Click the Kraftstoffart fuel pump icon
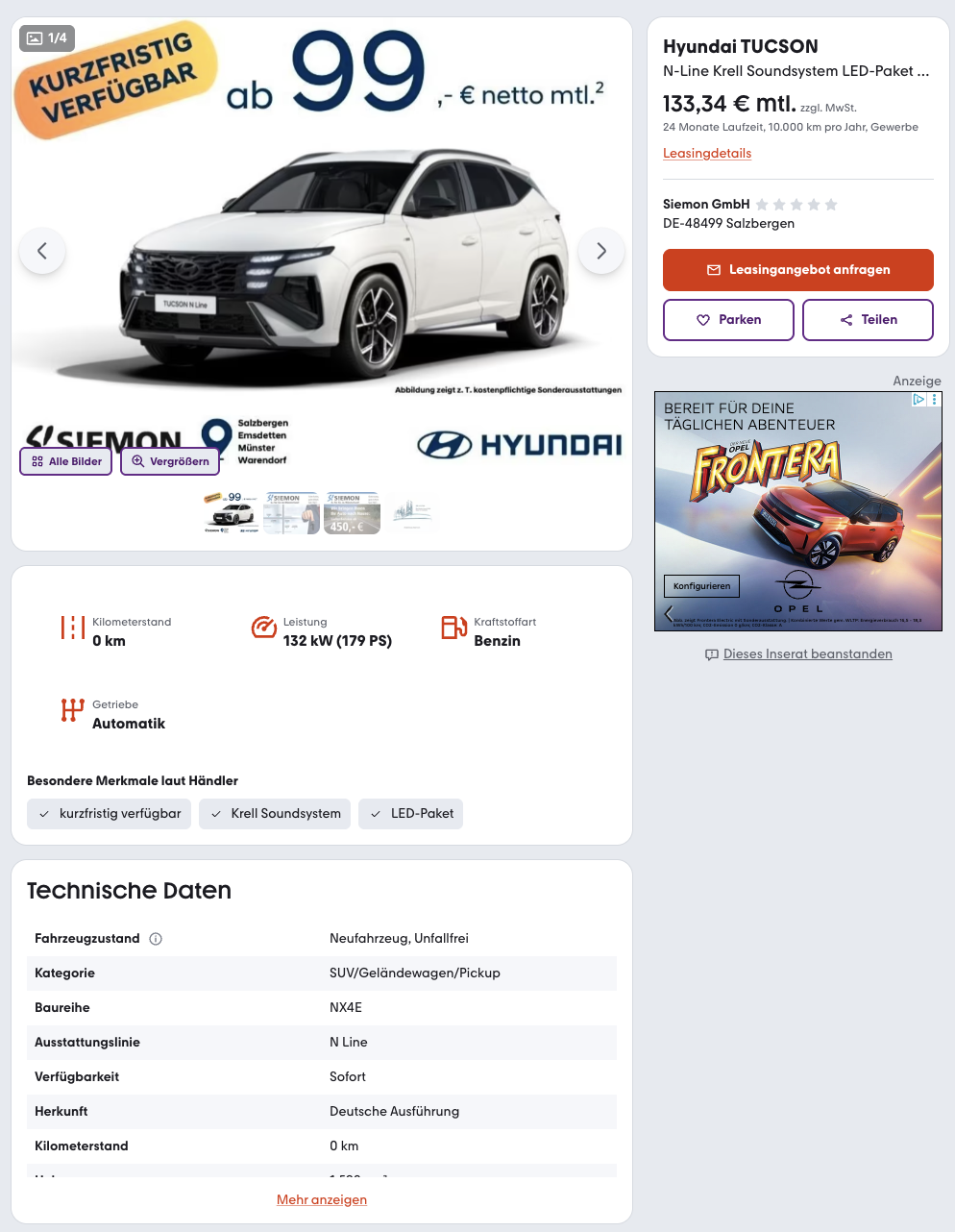 [453, 628]
